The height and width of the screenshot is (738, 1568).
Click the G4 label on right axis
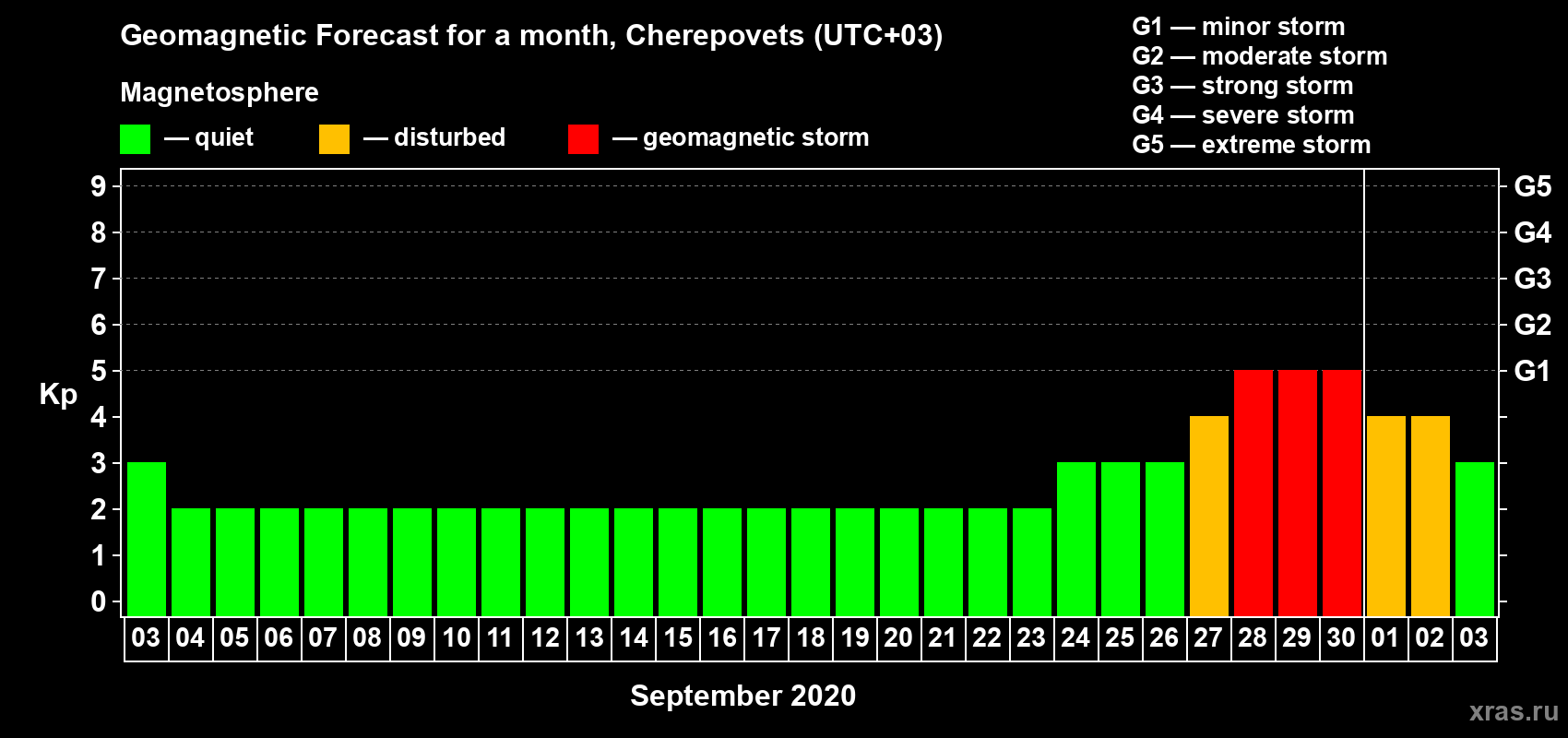click(x=1533, y=233)
